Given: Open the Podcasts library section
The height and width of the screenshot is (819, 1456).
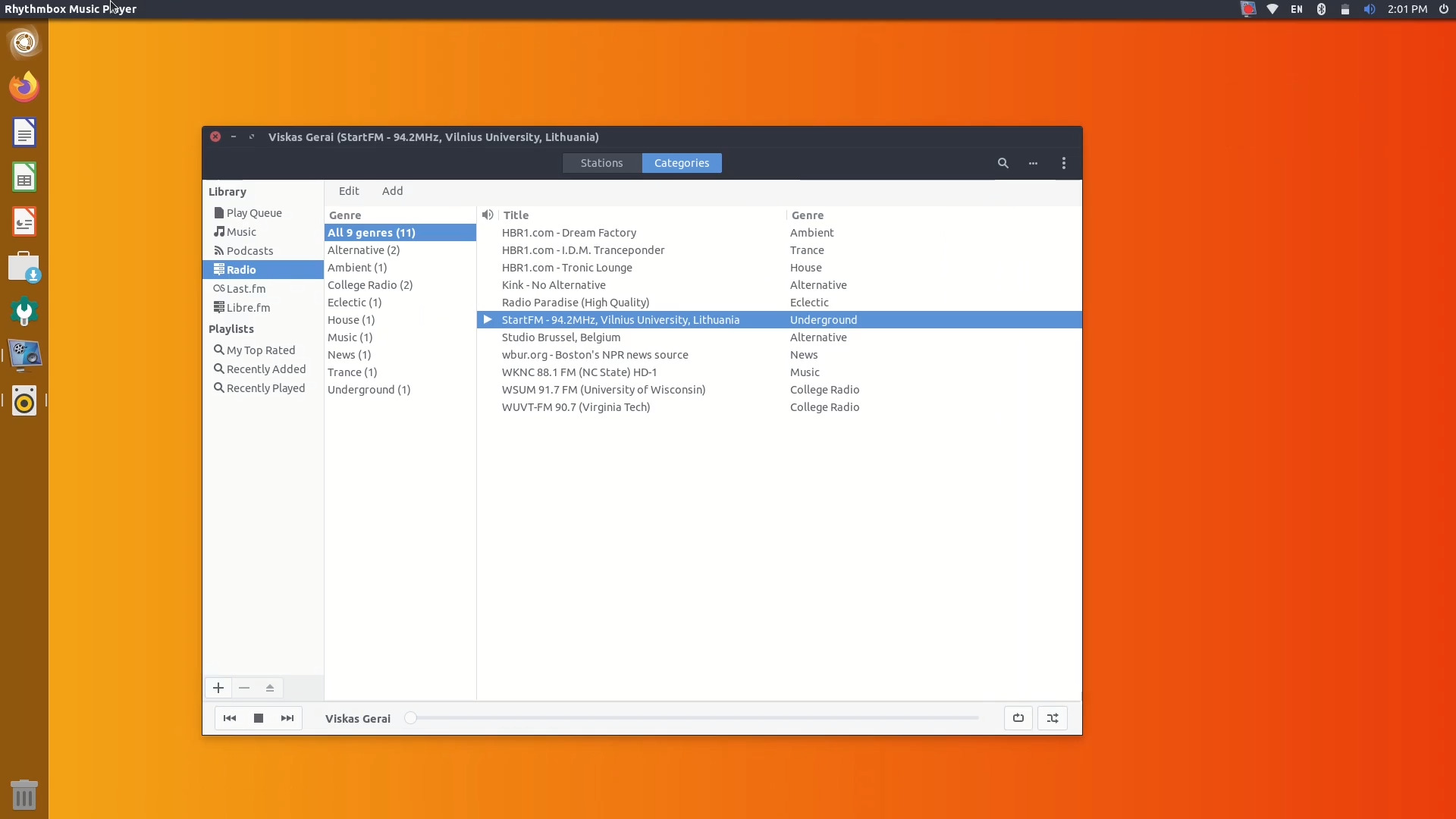Looking at the screenshot, I should click(250, 250).
